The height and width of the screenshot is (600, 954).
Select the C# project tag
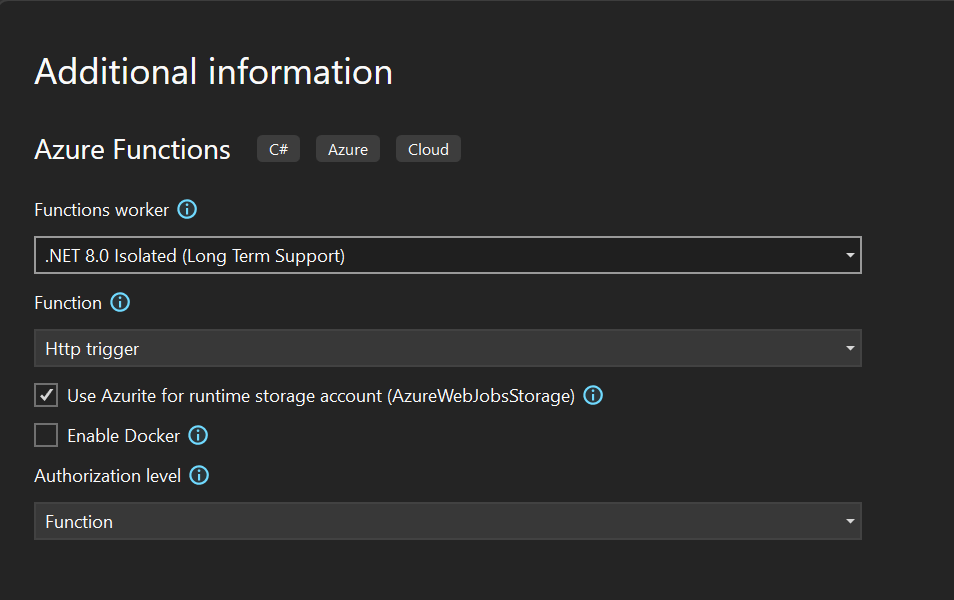point(278,148)
